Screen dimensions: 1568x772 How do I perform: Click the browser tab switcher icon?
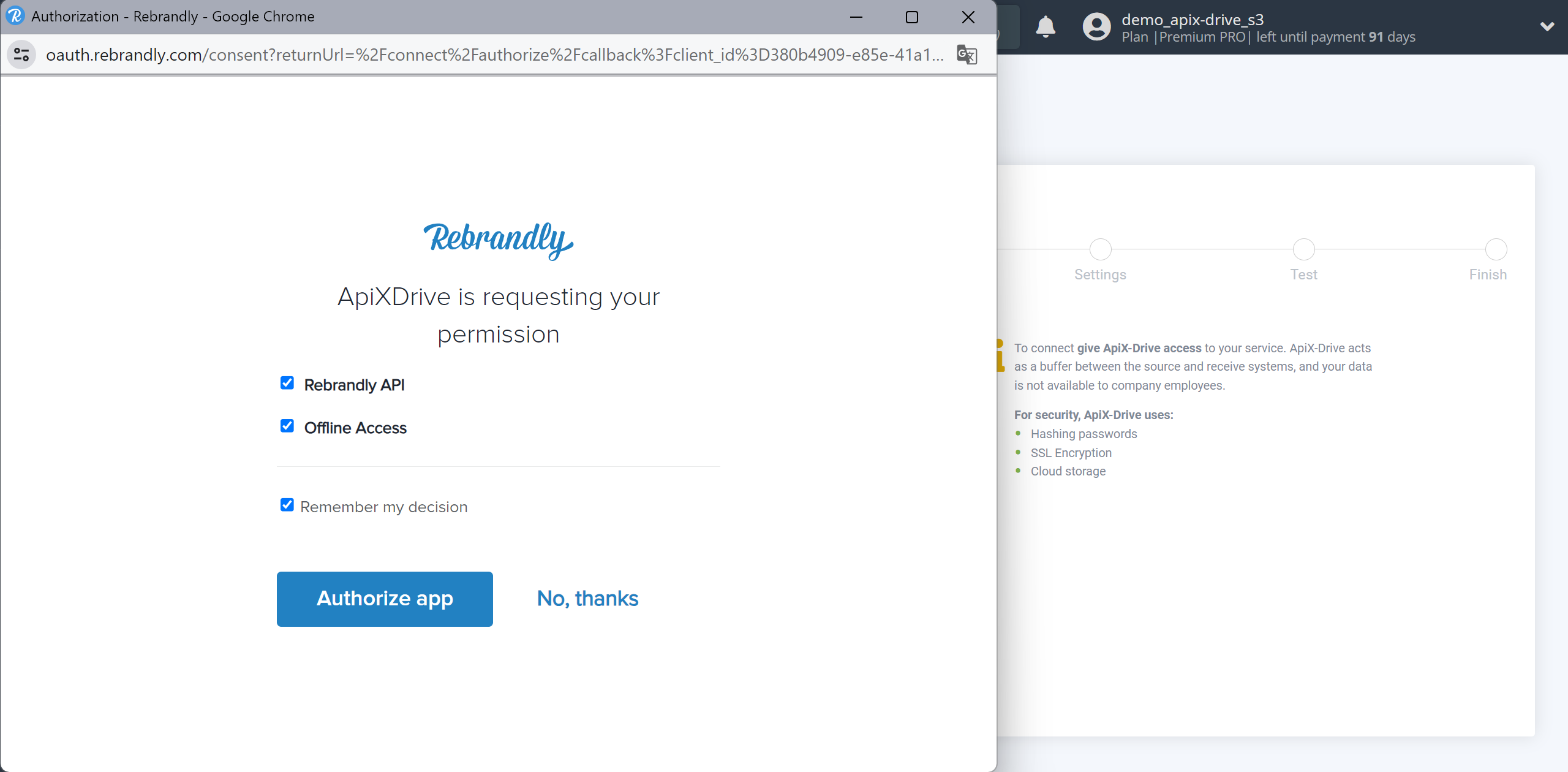pyautogui.click(x=22, y=54)
